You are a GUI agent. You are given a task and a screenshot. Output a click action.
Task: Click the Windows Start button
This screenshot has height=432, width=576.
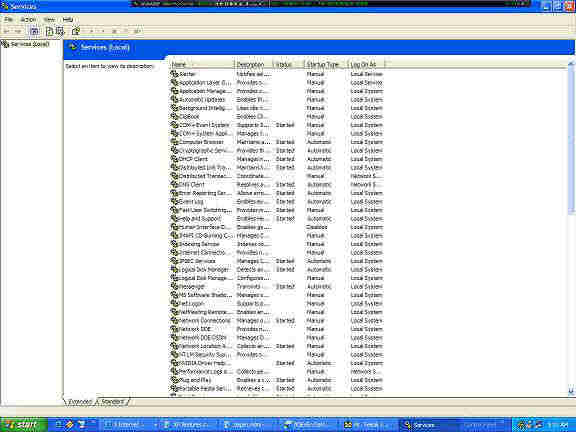pyautogui.click(x=24, y=425)
